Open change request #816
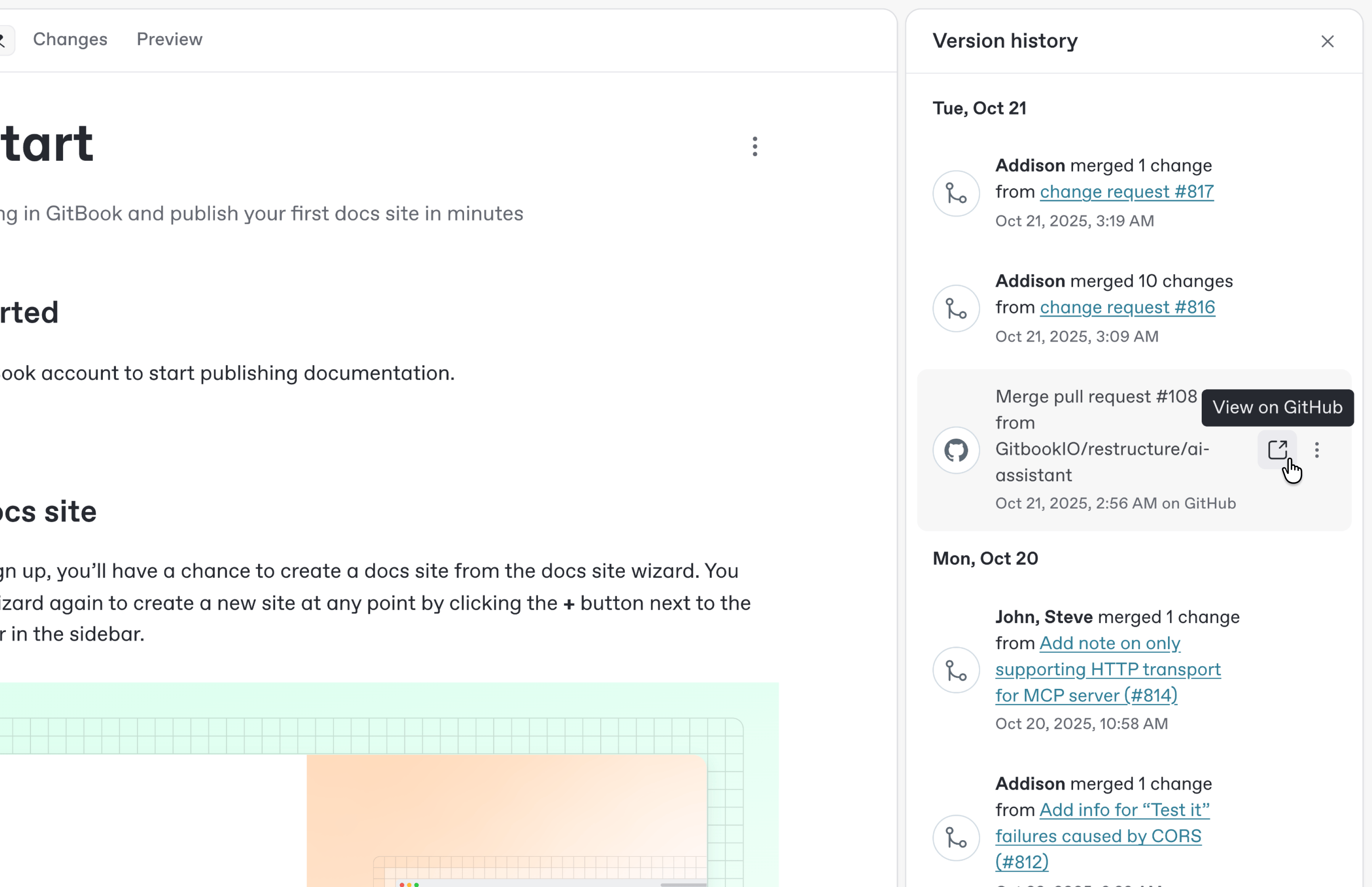 1127,308
